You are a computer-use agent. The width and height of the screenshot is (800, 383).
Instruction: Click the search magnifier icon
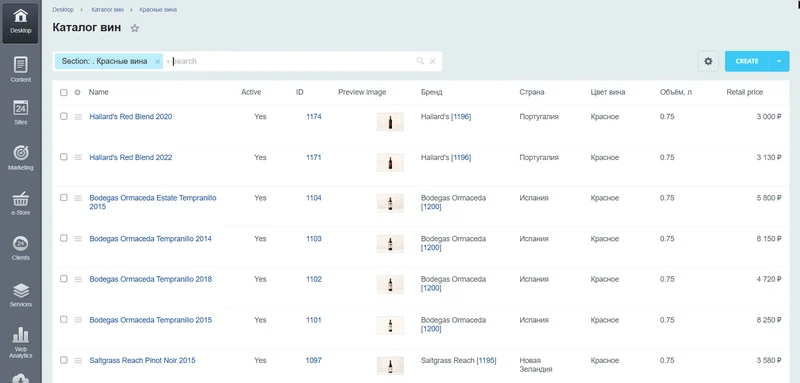click(x=420, y=61)
